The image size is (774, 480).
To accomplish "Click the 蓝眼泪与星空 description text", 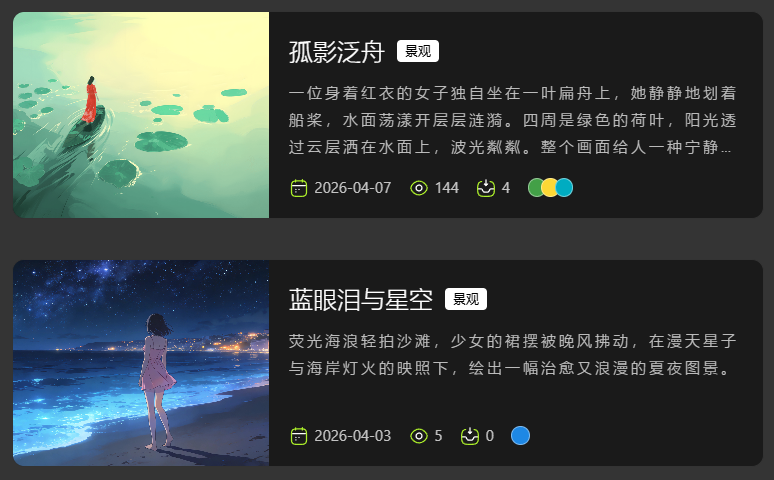I will coord(512,355).
